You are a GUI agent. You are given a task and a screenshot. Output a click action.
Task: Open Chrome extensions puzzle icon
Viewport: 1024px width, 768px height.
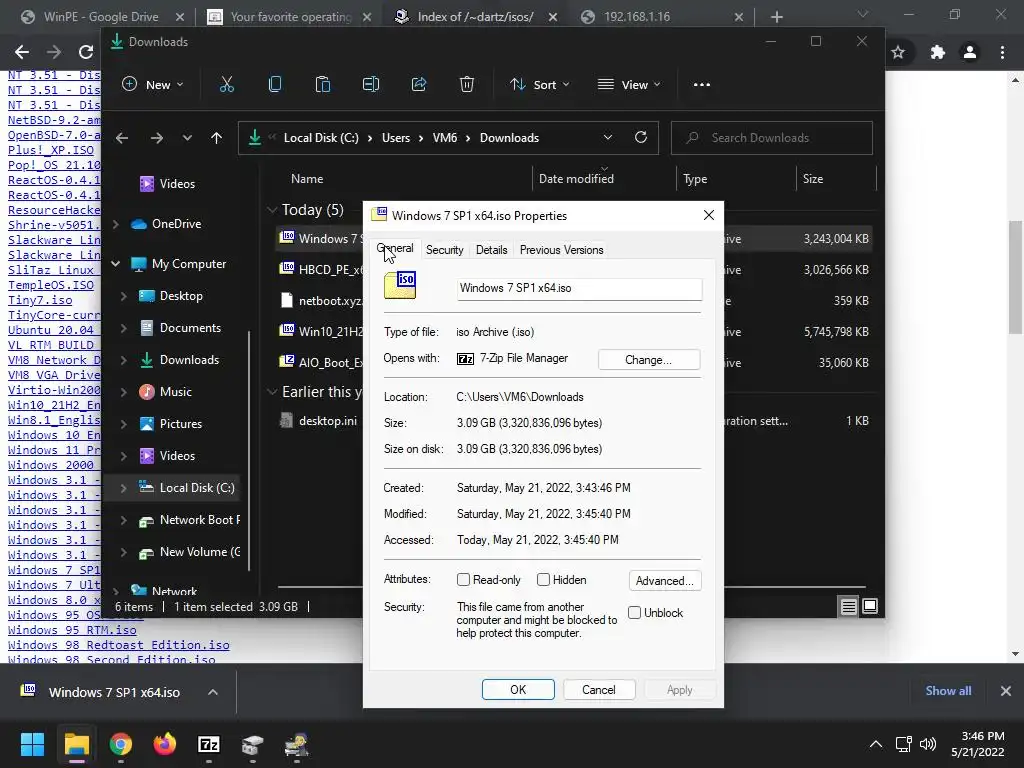(x=938, y=52)
